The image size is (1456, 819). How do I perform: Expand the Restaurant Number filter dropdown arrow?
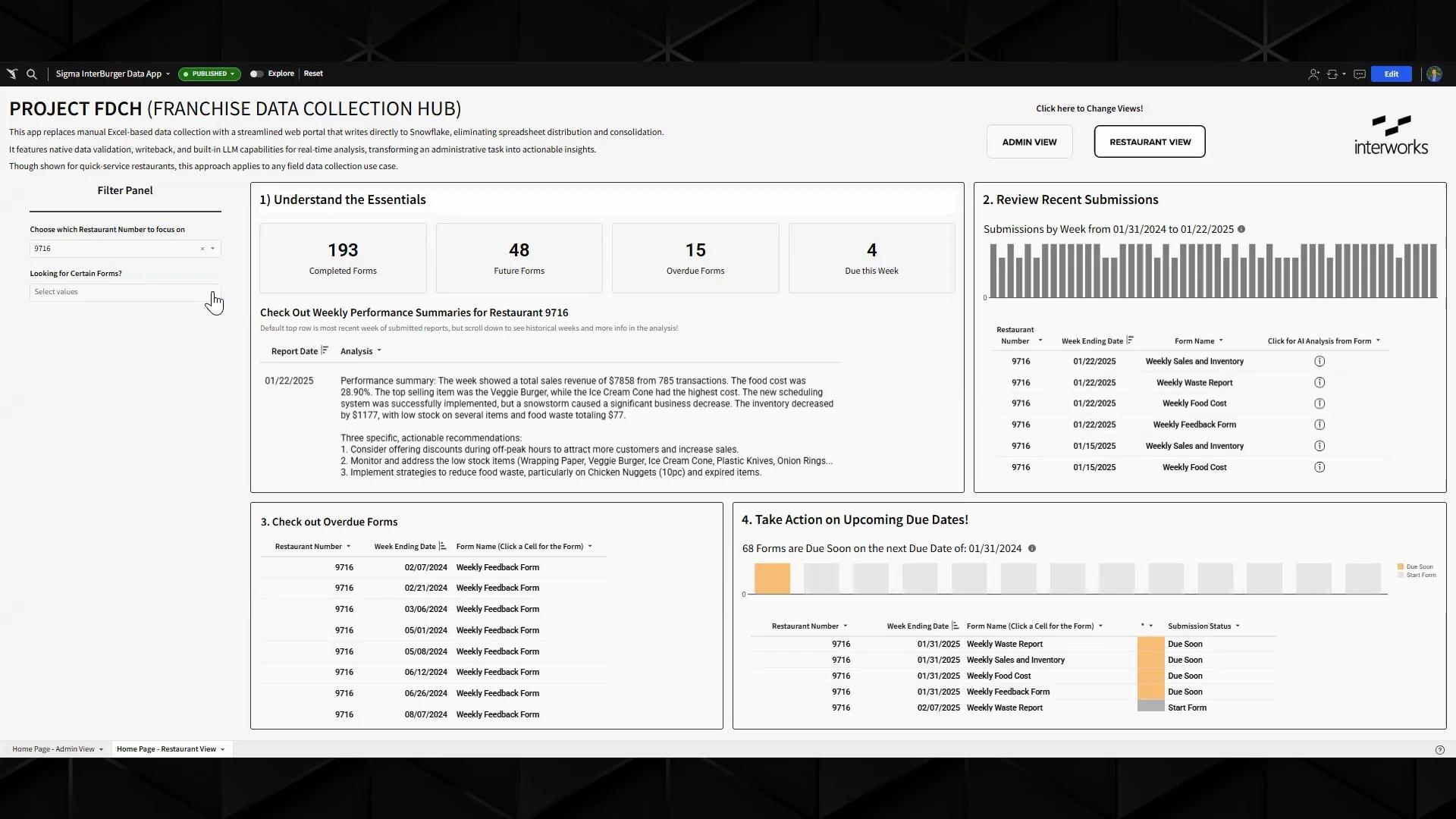tap(213, 249)
